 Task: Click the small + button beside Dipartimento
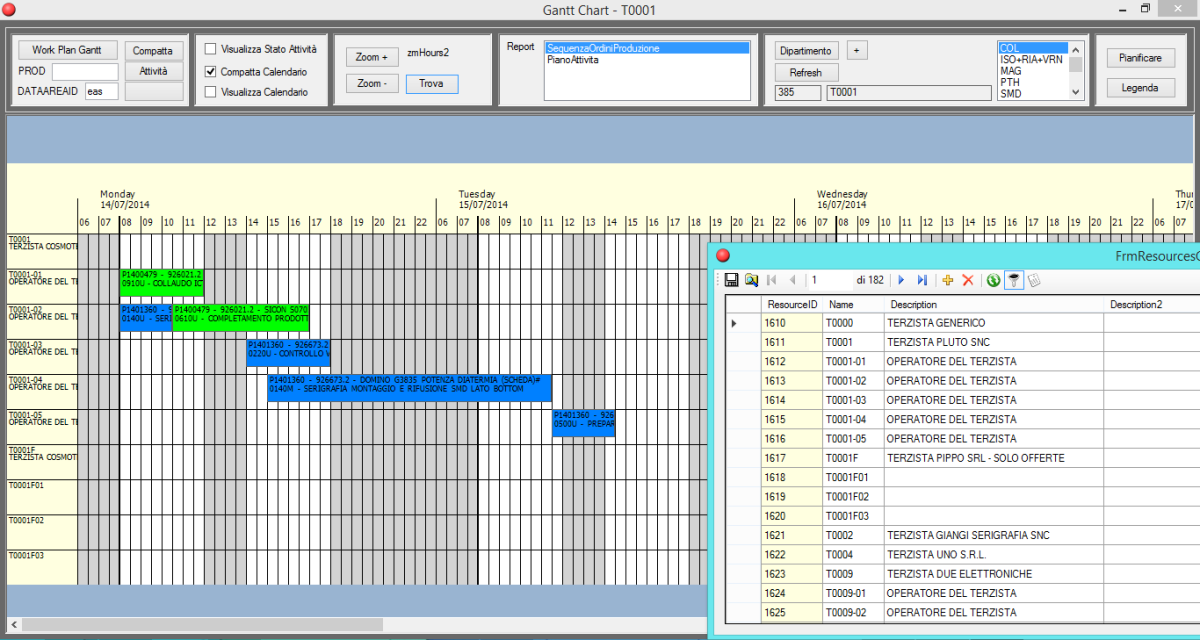coord(857,50)
